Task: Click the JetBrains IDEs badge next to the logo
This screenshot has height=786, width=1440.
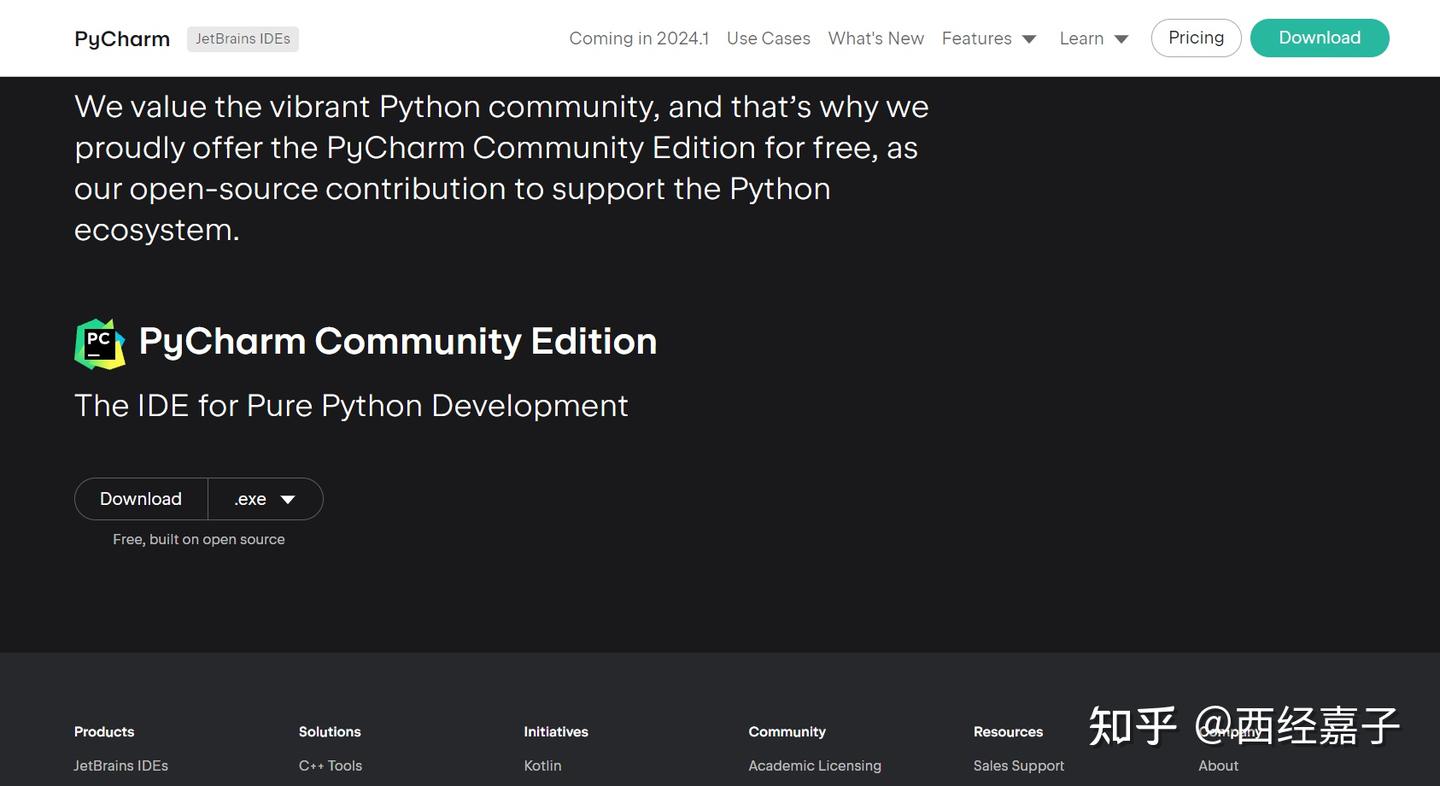Action: tap(242, 38)
